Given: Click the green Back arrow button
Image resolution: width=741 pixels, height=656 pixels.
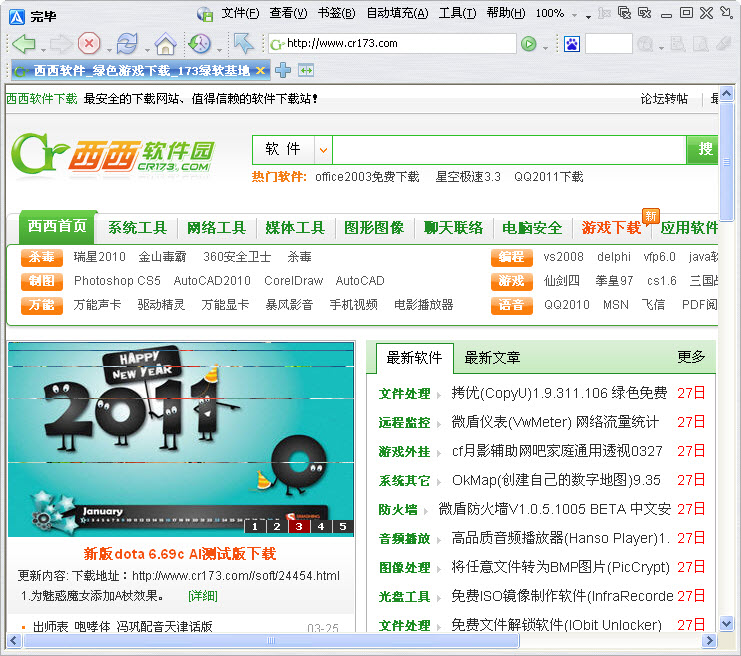Looking at the screenshot, I should pos(24,44).
